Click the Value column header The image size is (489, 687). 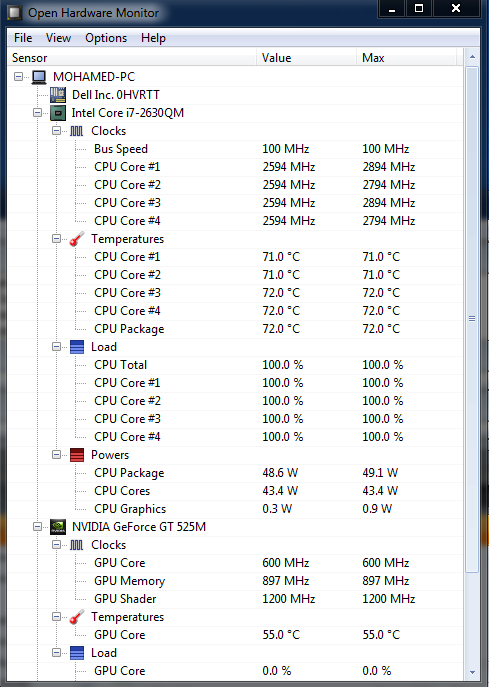pyautogui.click(x=307, y=58)
